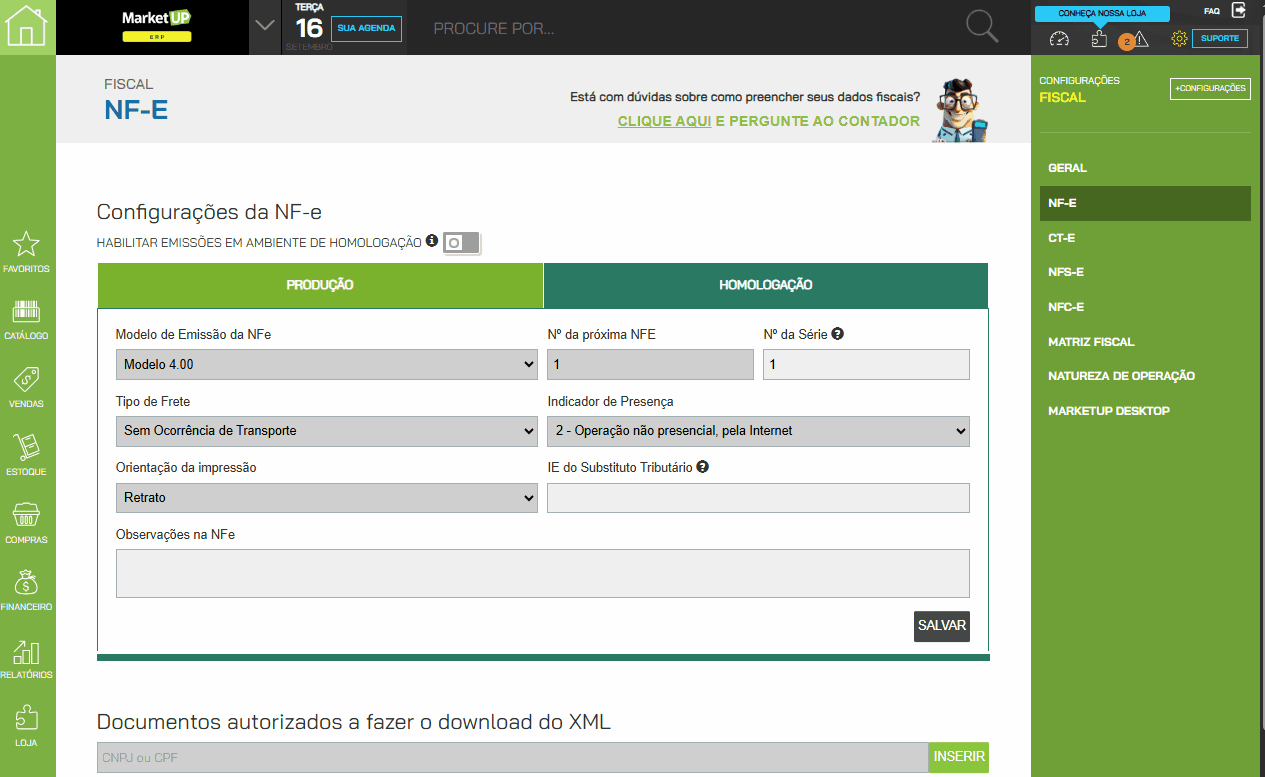The width and height of the screenshot is (1265, 777).
Task: Click the CNPJ ou CPF input field
Action: click(513, 757)
